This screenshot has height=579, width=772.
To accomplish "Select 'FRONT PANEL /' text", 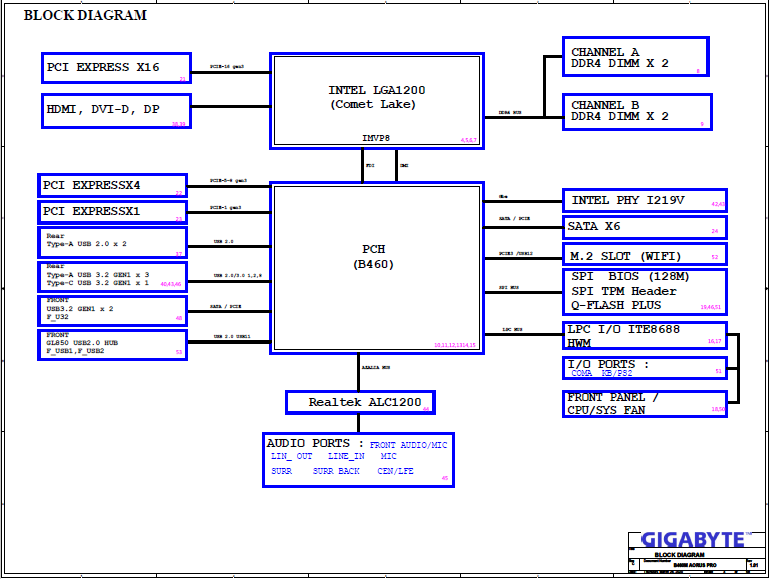I will click(x=612, y=397).
